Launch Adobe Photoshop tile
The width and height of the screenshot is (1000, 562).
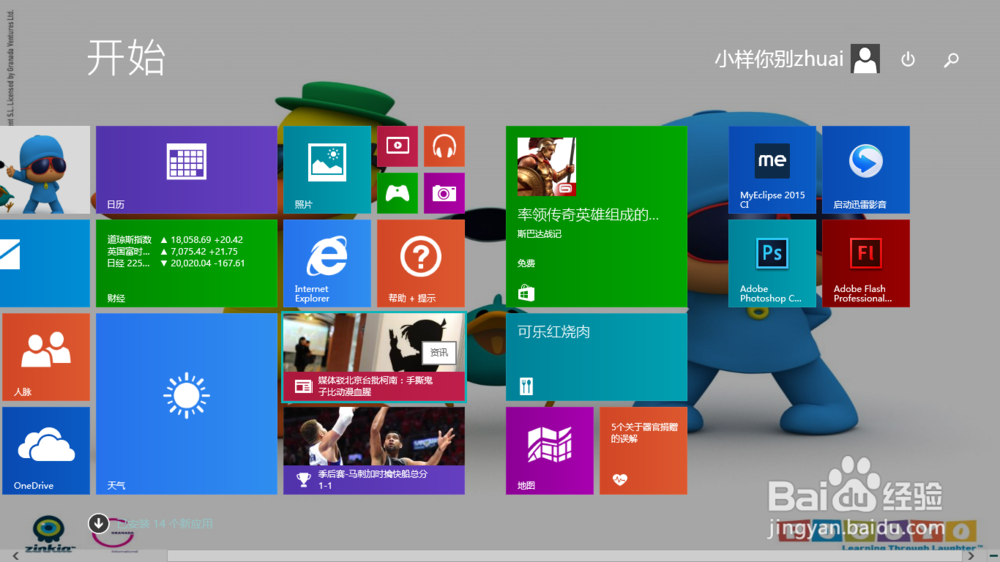772,263
